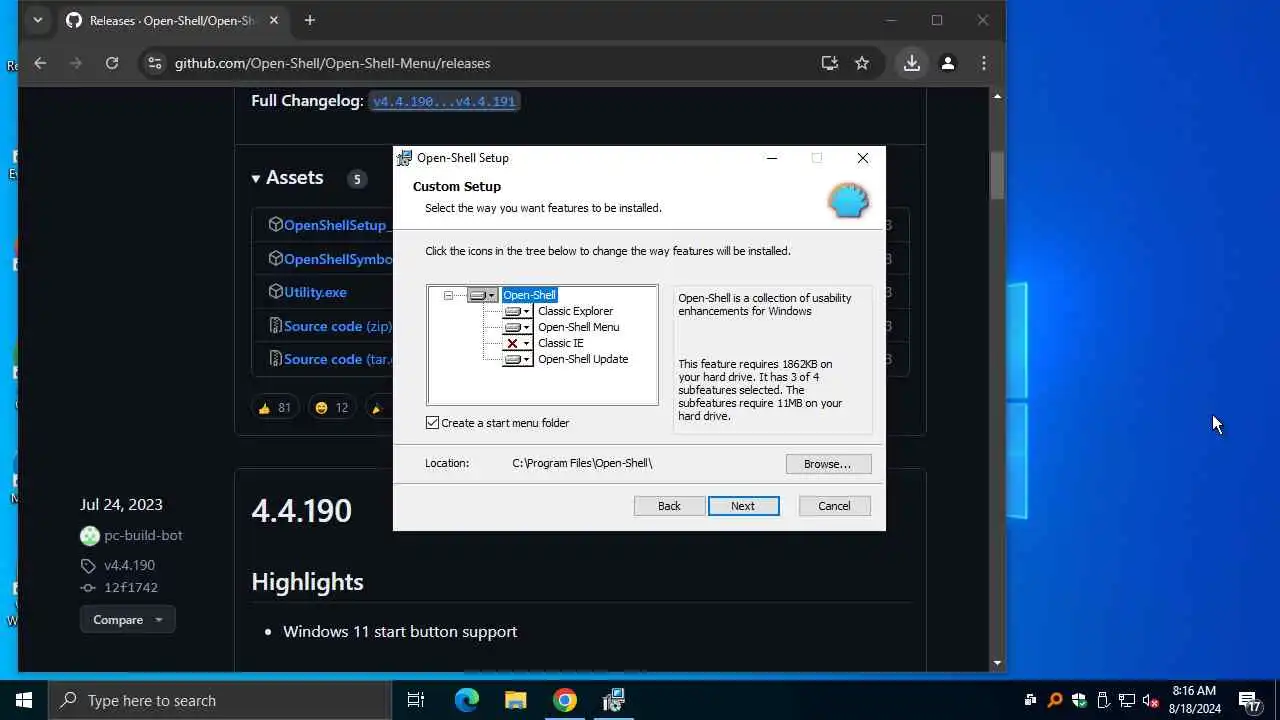Click Chrome back navigation arrow
Screen dimensions: 1280x720
click(x=40, y=63)
